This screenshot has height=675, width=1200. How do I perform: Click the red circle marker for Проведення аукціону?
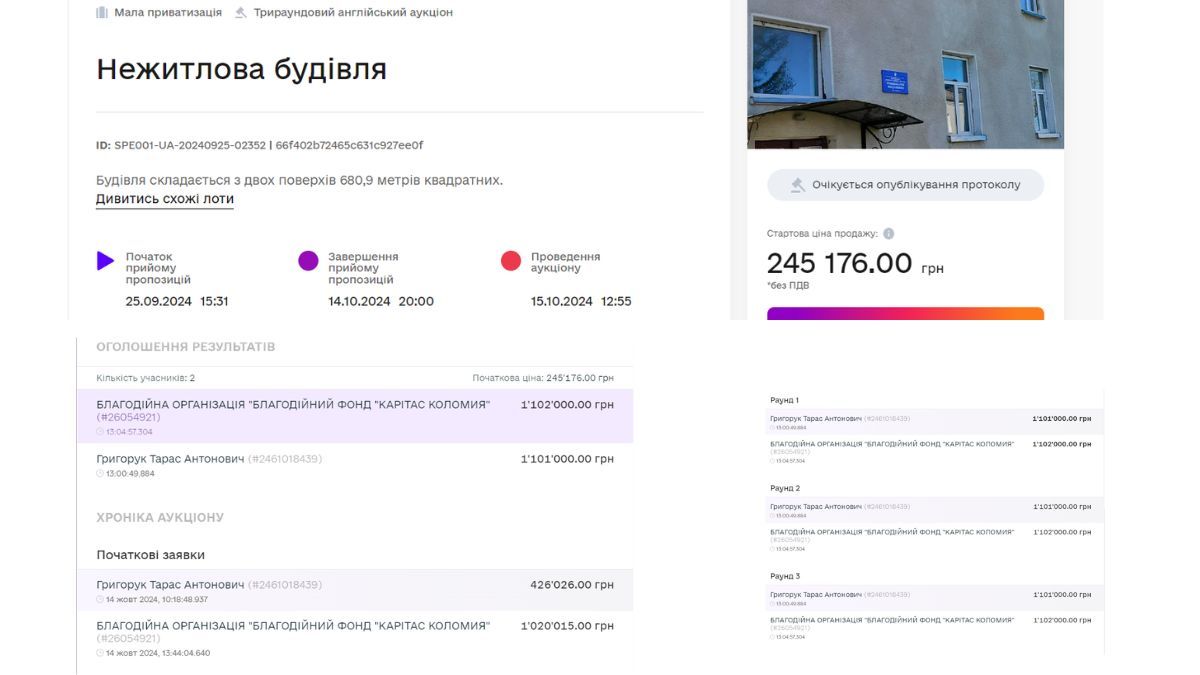tap(513, 258)
